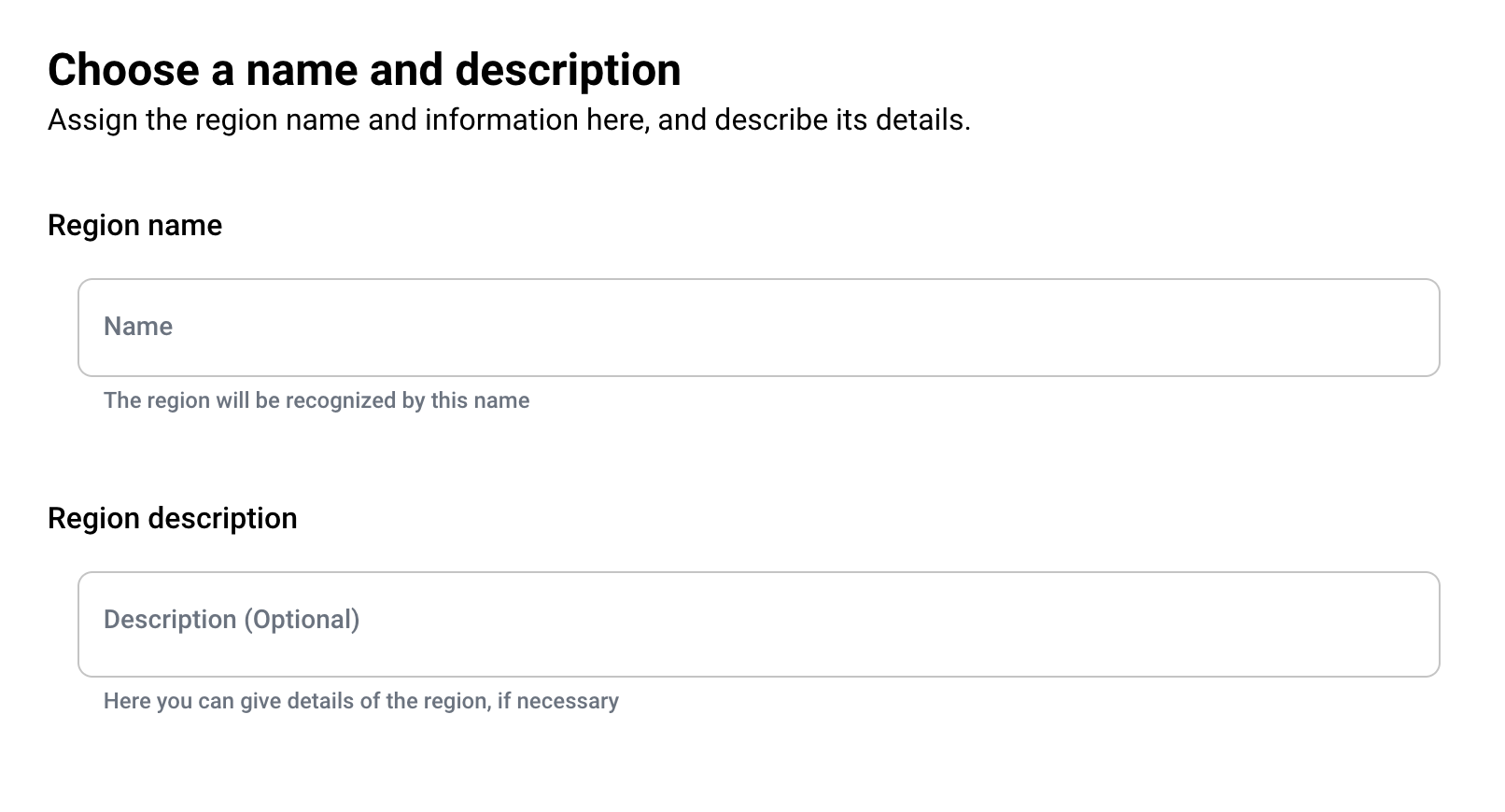
Task: Click "if necessary" in the description hint
Action: [557, 701]
